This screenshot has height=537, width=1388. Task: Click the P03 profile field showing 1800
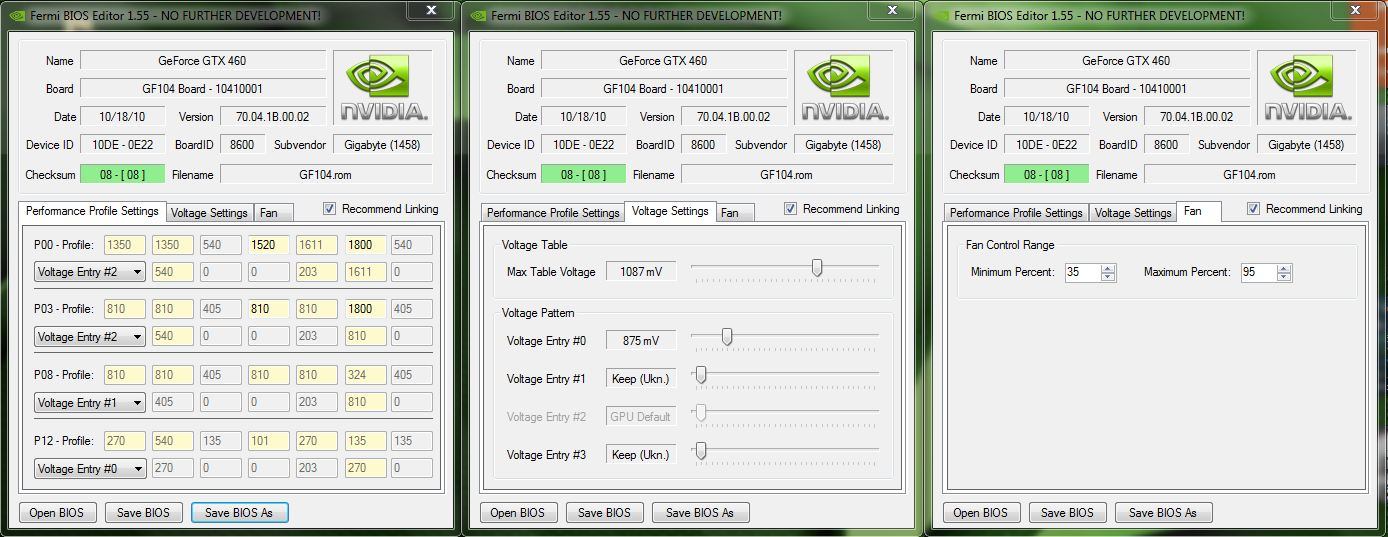pyautogui.click(x=364, y=309)
